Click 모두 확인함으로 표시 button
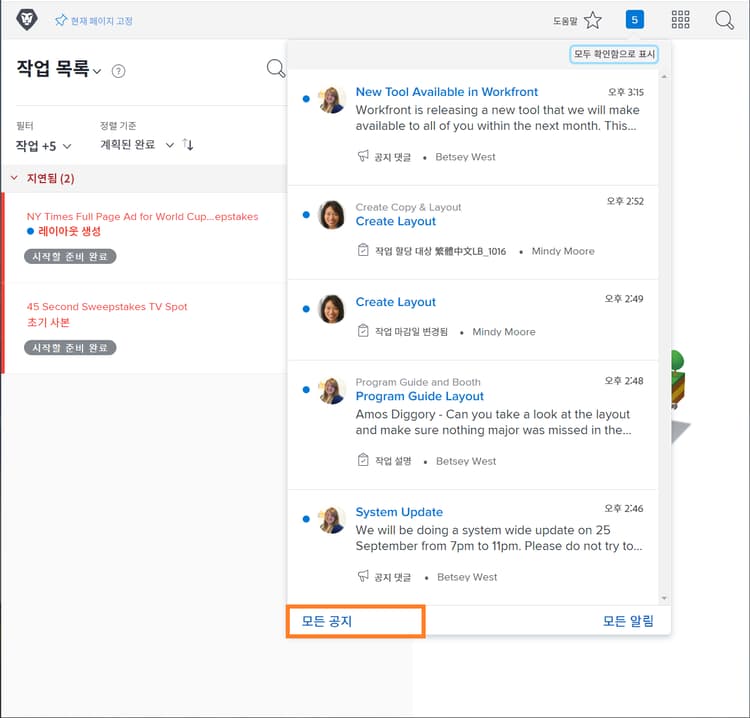750x718 pixels. click(614, 54)
